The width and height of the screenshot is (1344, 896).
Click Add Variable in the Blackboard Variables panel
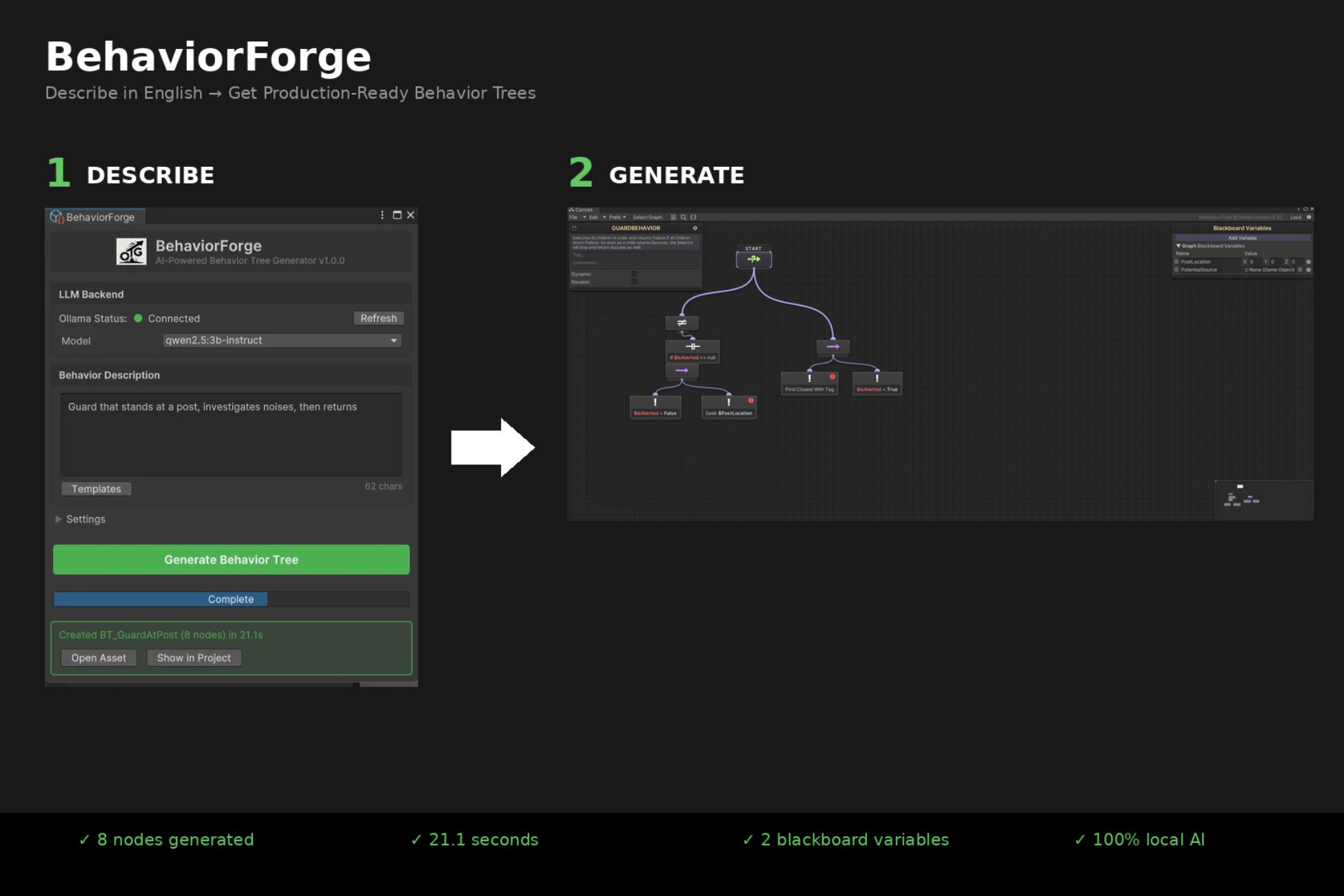[x=1242, y=238]
